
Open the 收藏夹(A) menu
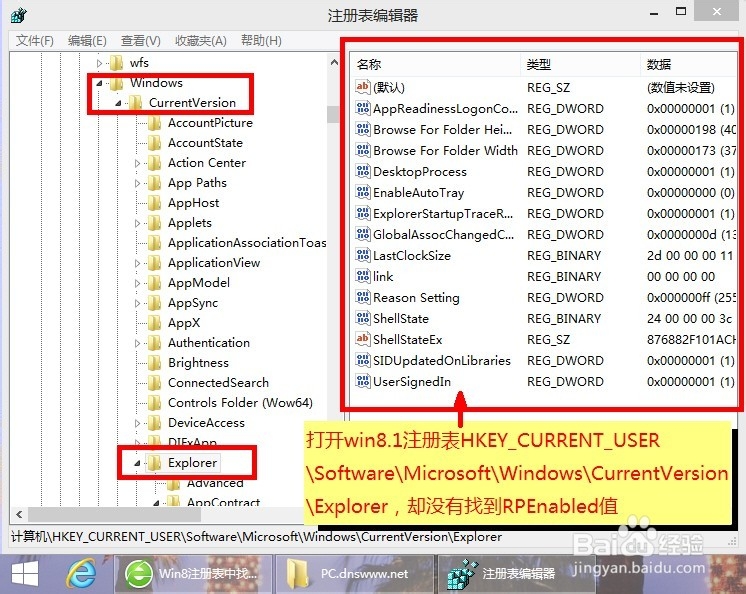point(201,41)
